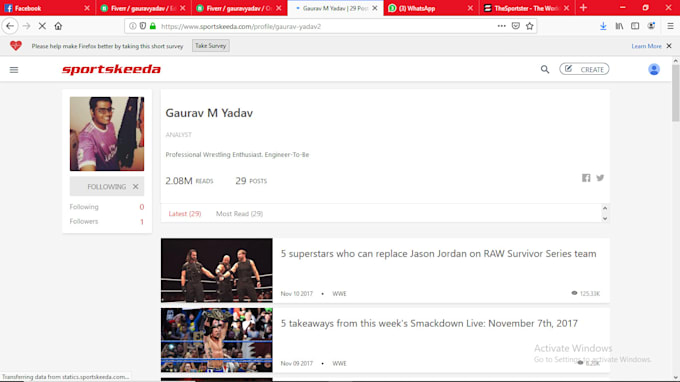Open a new browser tab
Viewport: 680px width, 382px height.
click(583, 8)
